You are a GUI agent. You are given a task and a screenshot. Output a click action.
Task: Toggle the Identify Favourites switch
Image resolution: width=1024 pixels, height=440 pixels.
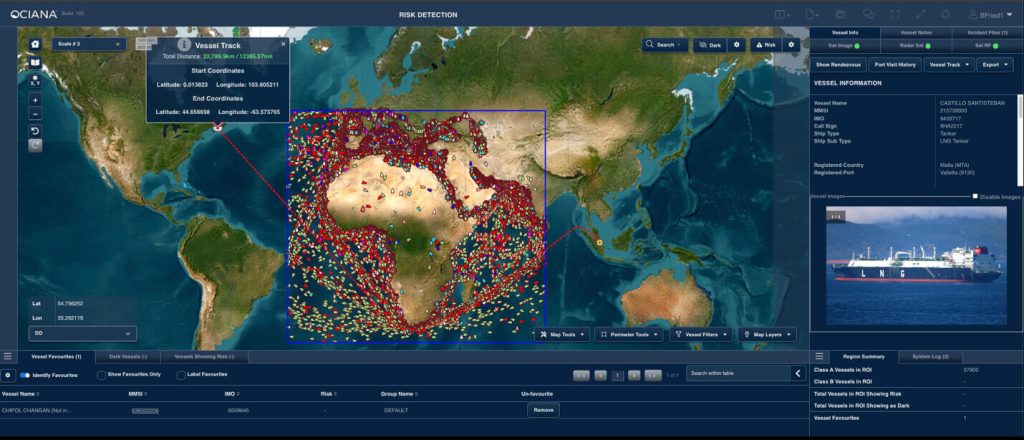coord(24,375)
